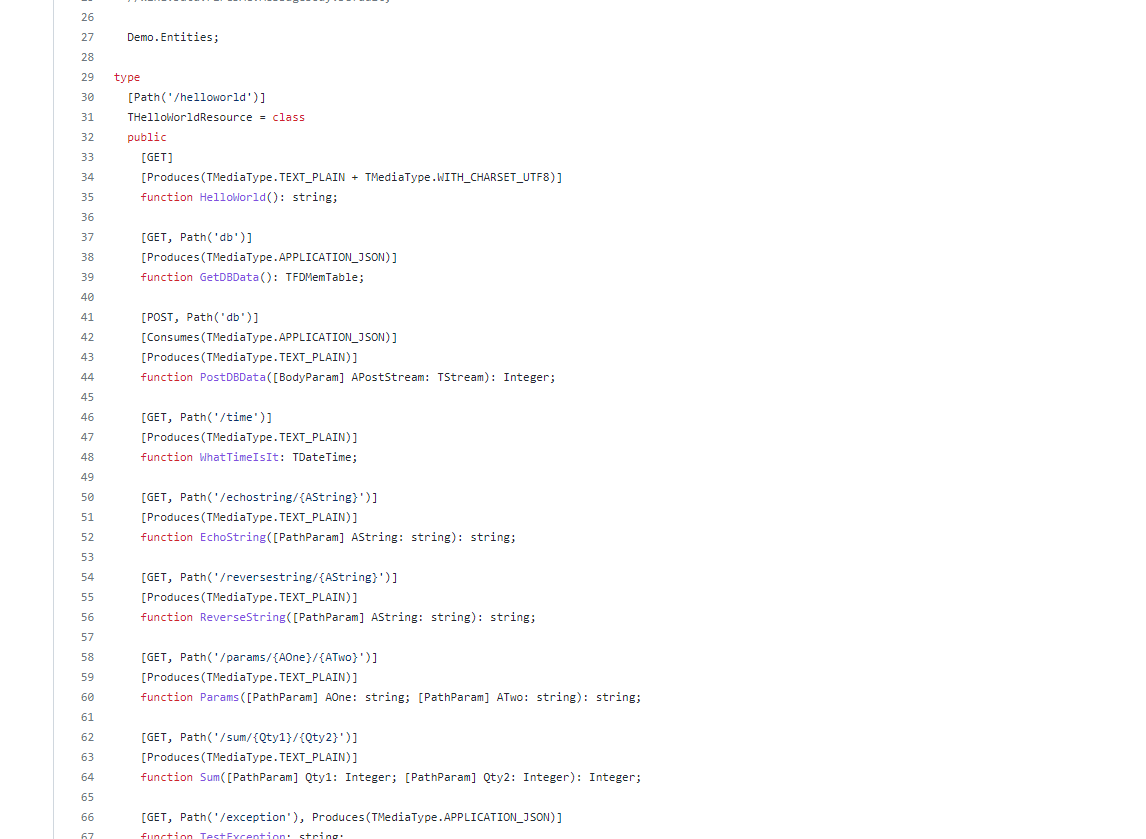Click the Params function name

pyautogui.click(x=219, y=697)
